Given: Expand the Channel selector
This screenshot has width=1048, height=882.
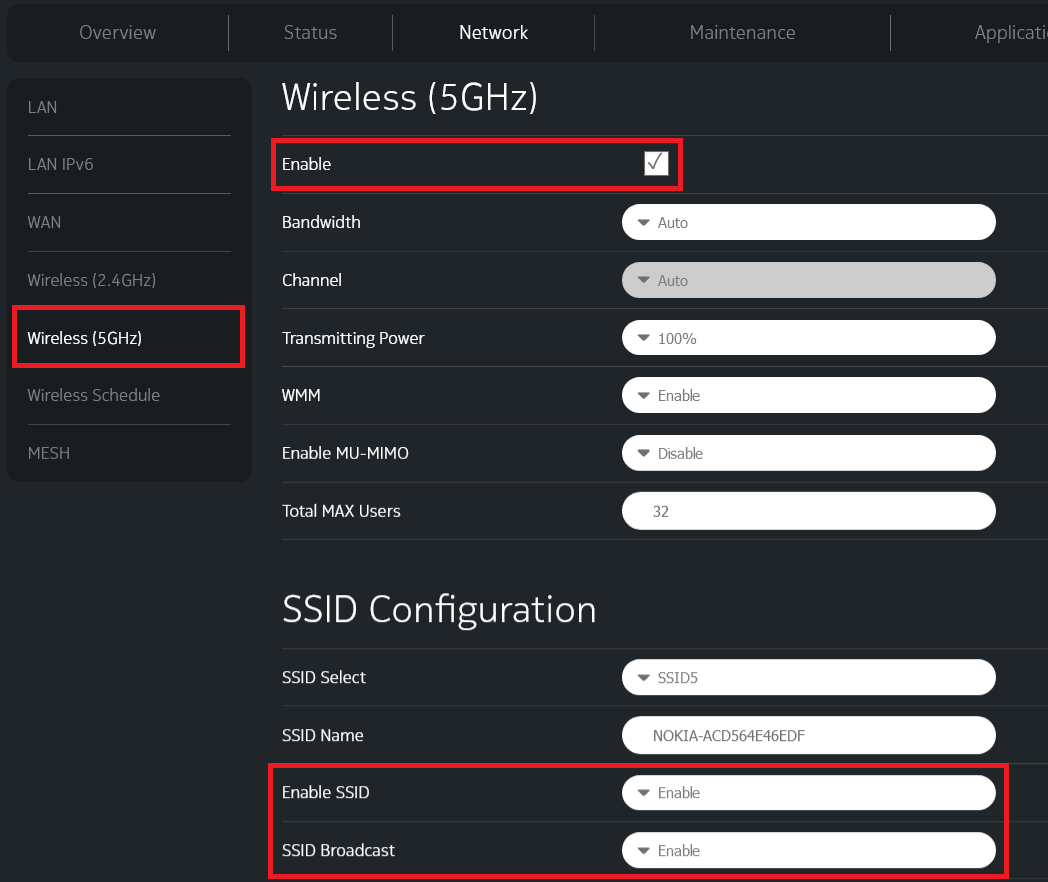Looking at the screenshot, I should tap(808, 280).
